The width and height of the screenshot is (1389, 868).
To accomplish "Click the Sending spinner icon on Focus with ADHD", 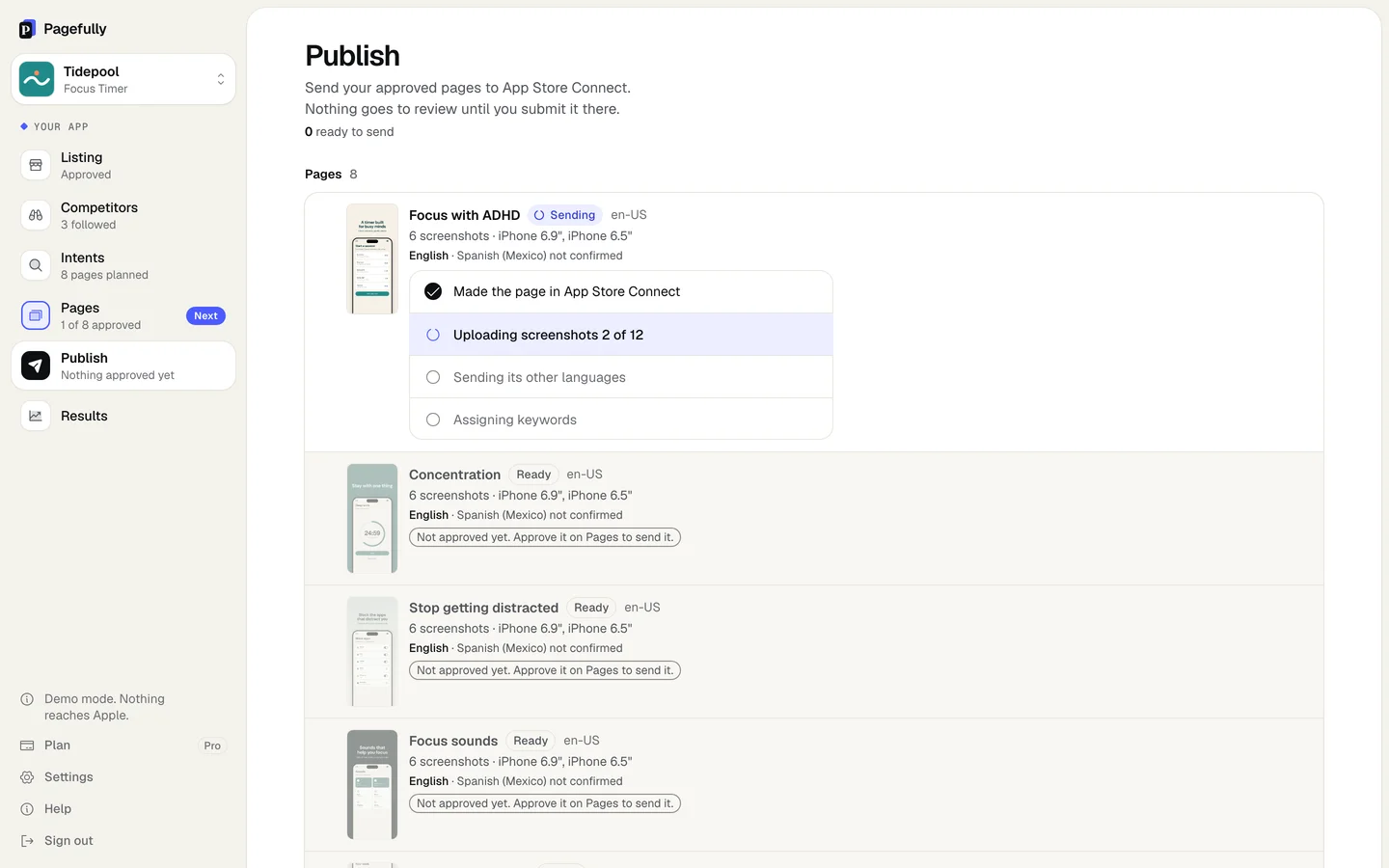I will point(539,215).
